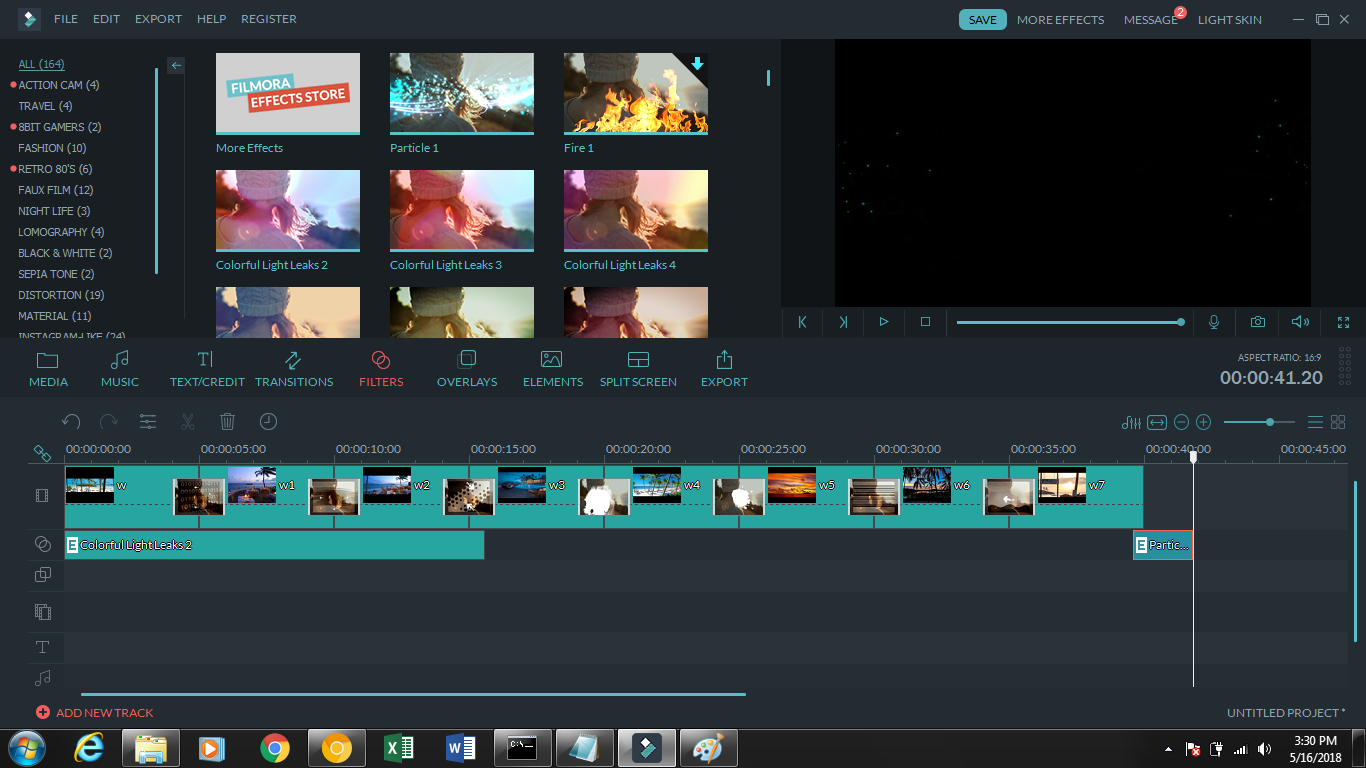Image resolution: width=1366 pixels, height=768 pixels.
Task: Open the EXPORT menu
Action: [159, 19]
